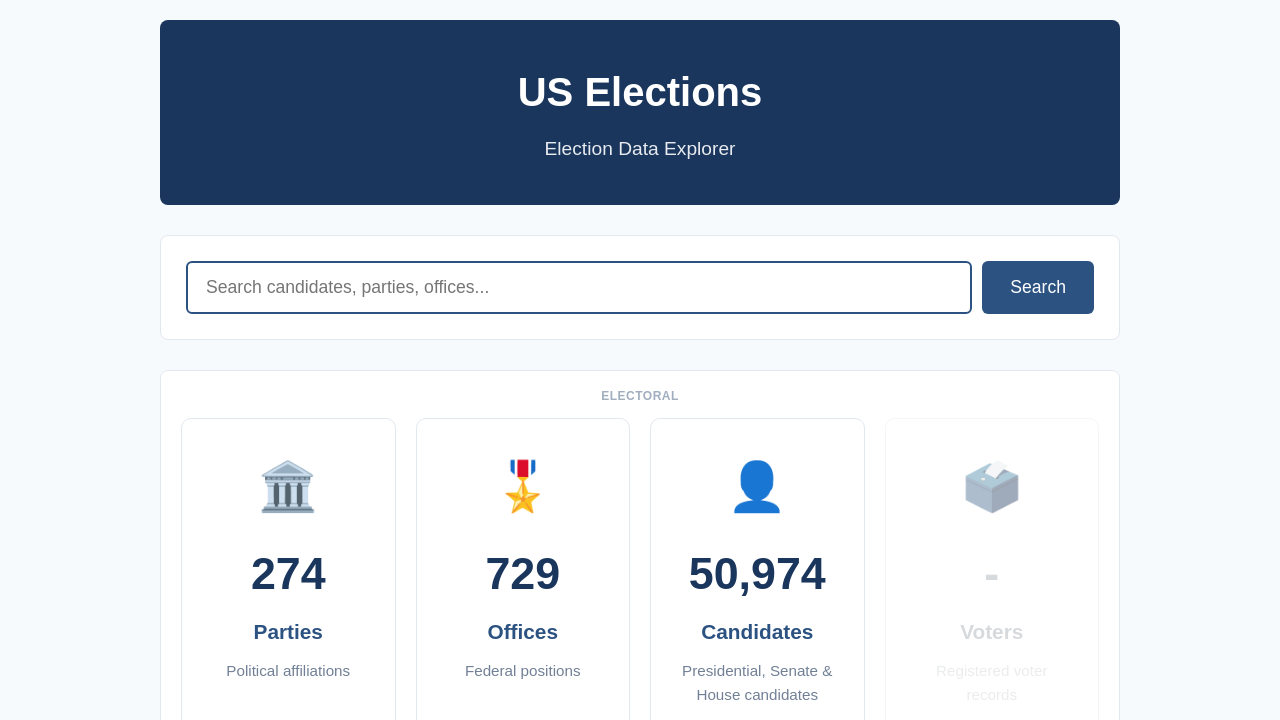This screenshot has width=1280, height=720.
Task: Focus the search candidates input field
Action: click(x=579, y=287)
